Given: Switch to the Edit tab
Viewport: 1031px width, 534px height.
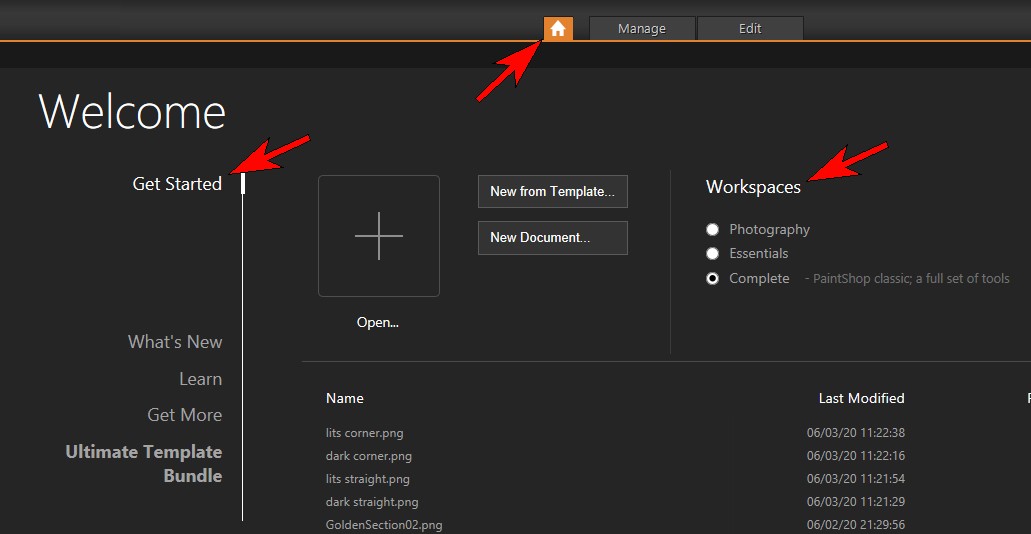Looking at the screenshot, I should coord(750,29).
